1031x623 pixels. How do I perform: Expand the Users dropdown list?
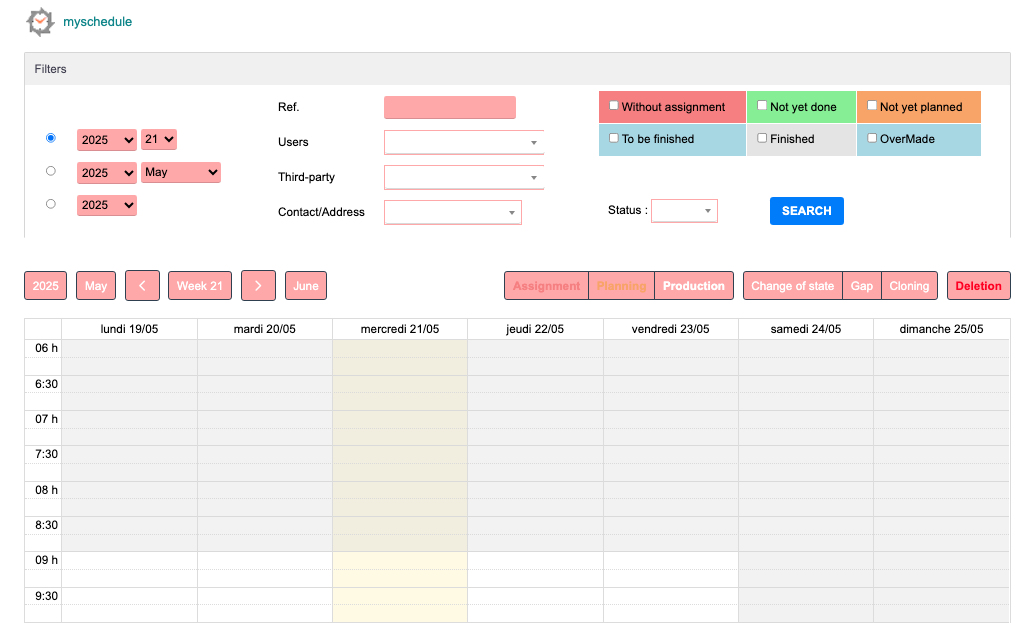coord(463,143)
